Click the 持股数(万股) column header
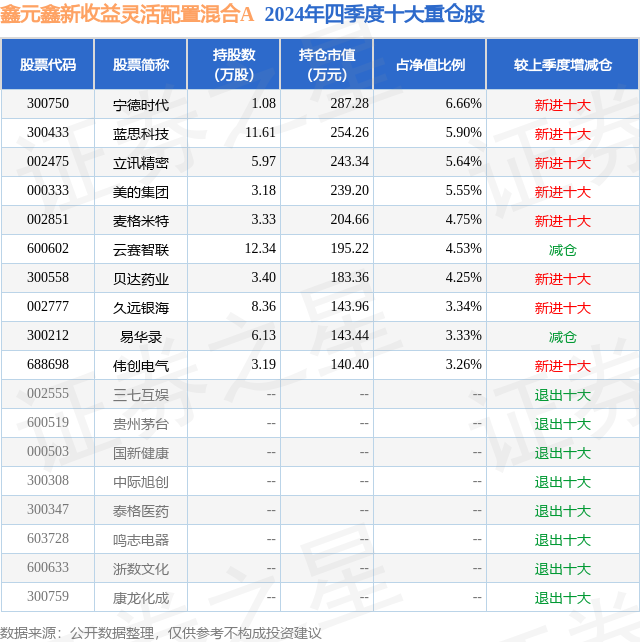640x642 pixels. [234, 65]
